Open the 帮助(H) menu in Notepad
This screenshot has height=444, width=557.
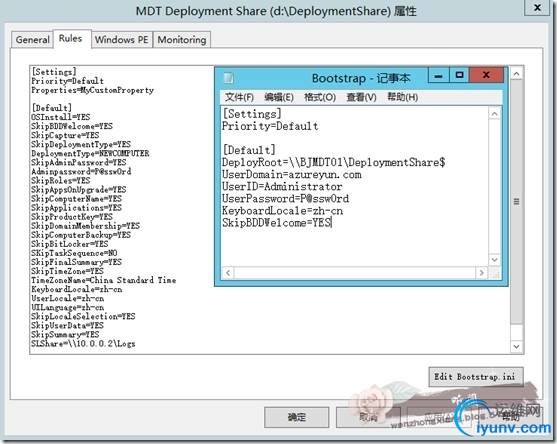click(x=402, y=97)
